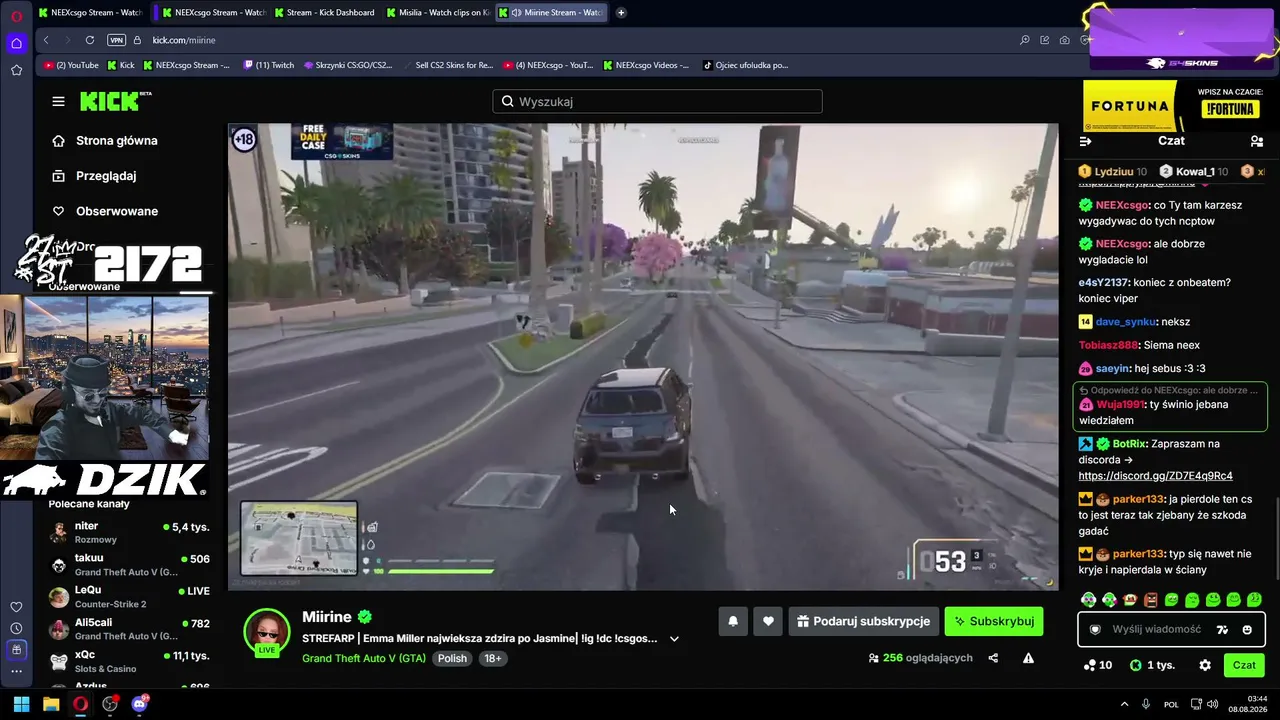Click the kick.com/miirine address bar
Viewport: 1280px width, 720px height.
[x=184, y=40]
